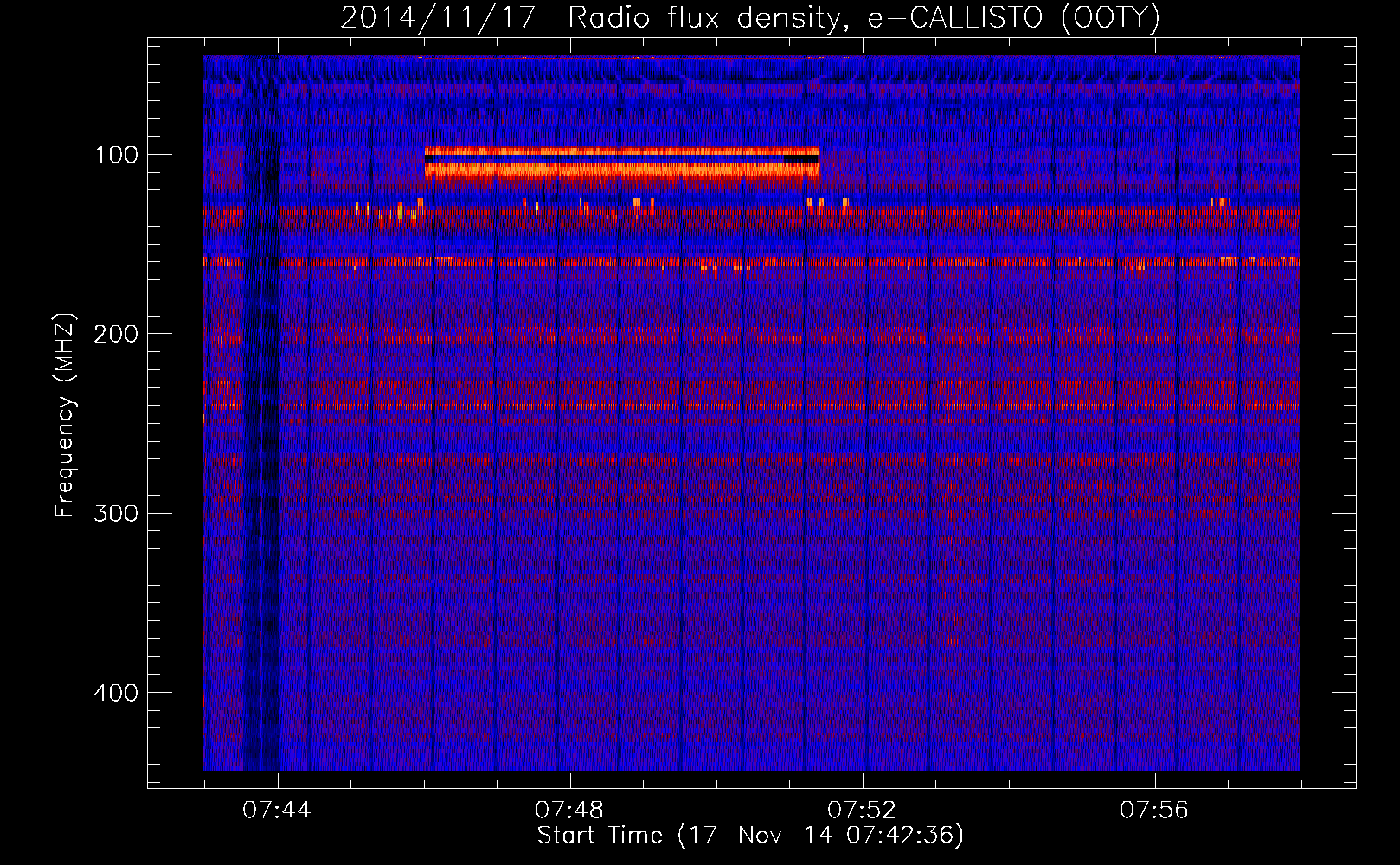Click the '07:48' time axis label
This screenshot has height=865, width=1400.
pyautogui.click(x=569, y=811)
